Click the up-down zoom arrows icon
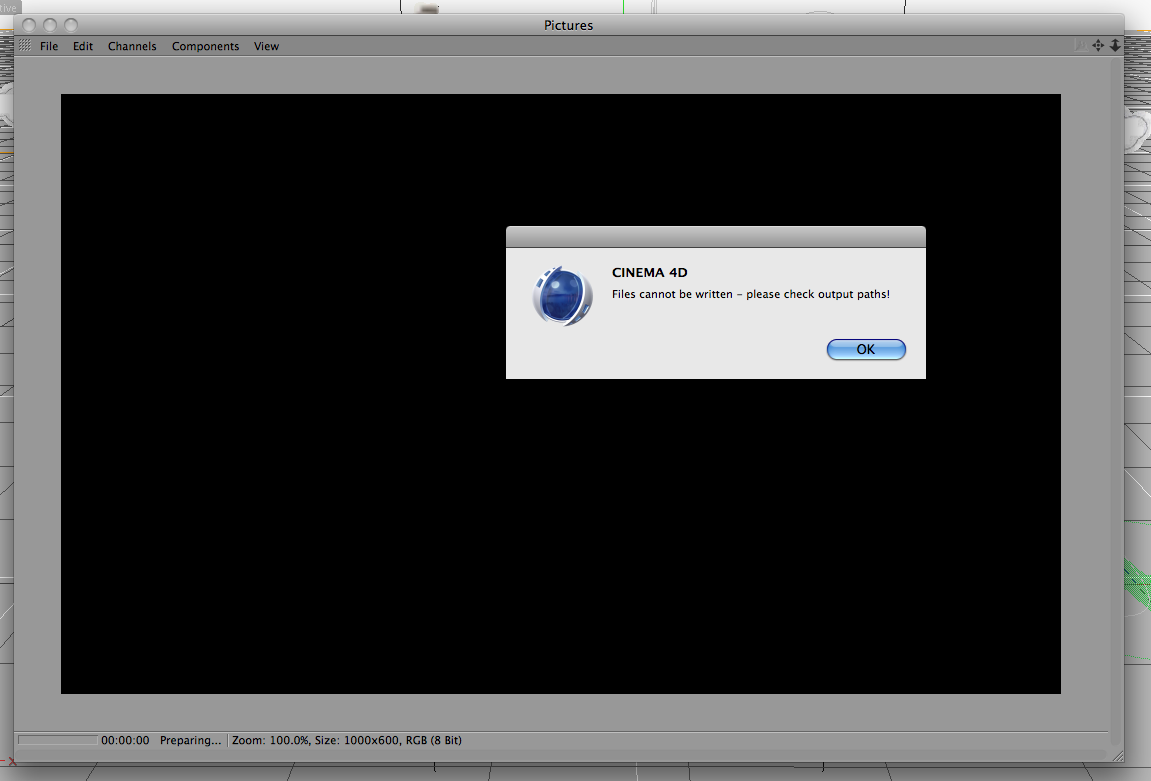Image resolution: width=1151 pixels, height=781 pixels. [1115, 46]
